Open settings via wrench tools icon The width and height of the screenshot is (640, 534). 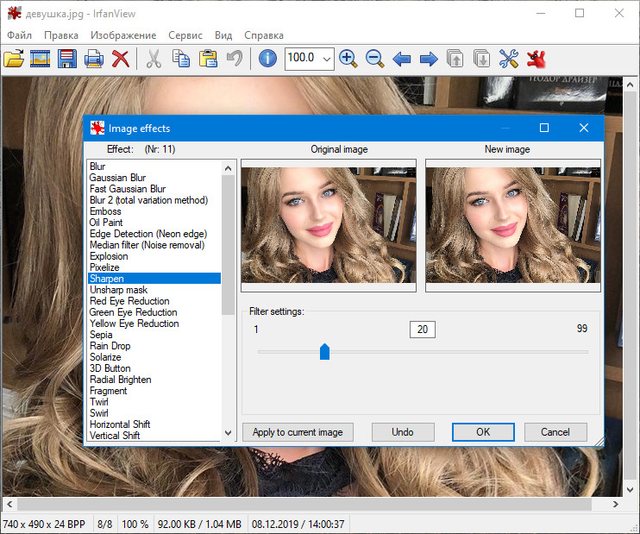tap(509, 59)
